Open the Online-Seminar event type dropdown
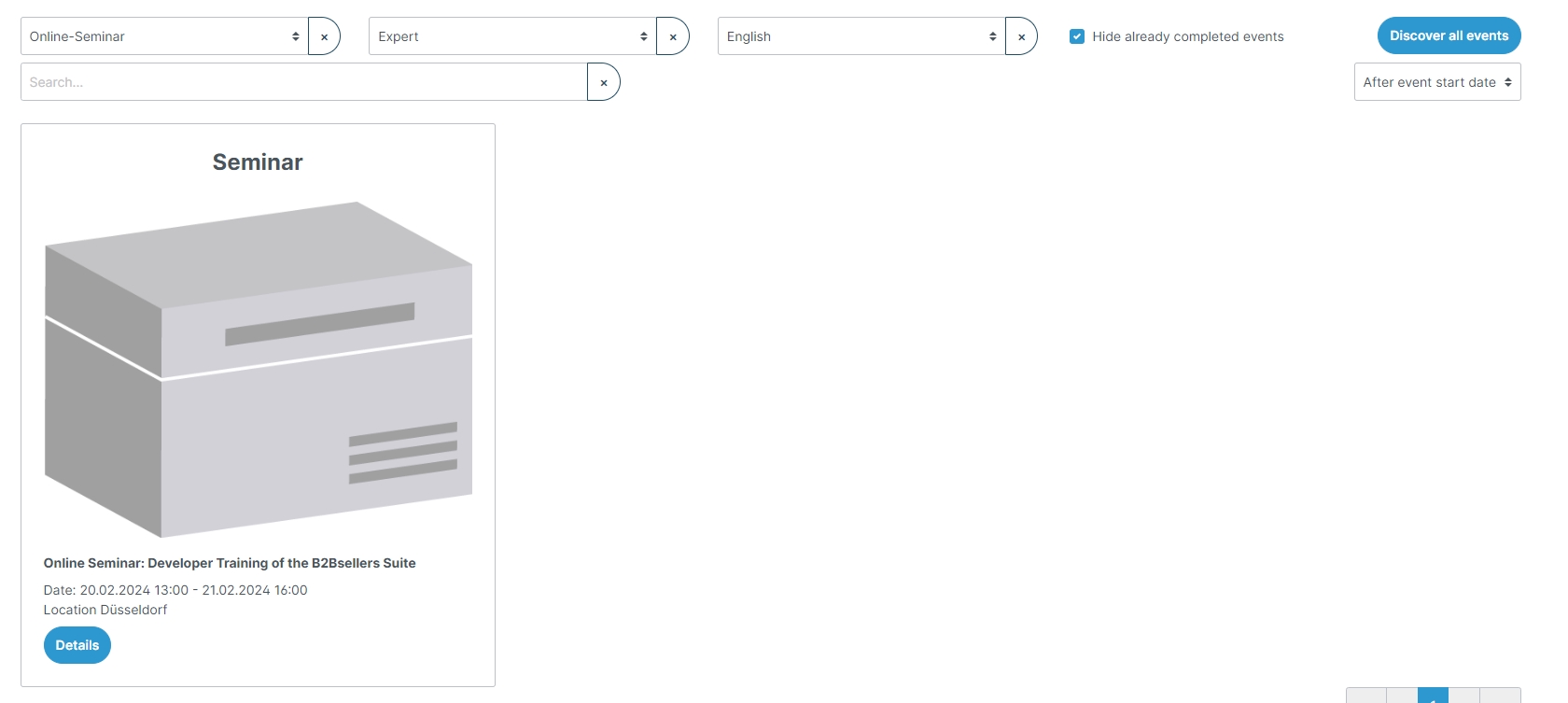The height and width of the screenshot is (703, 1568). (164, 36)
